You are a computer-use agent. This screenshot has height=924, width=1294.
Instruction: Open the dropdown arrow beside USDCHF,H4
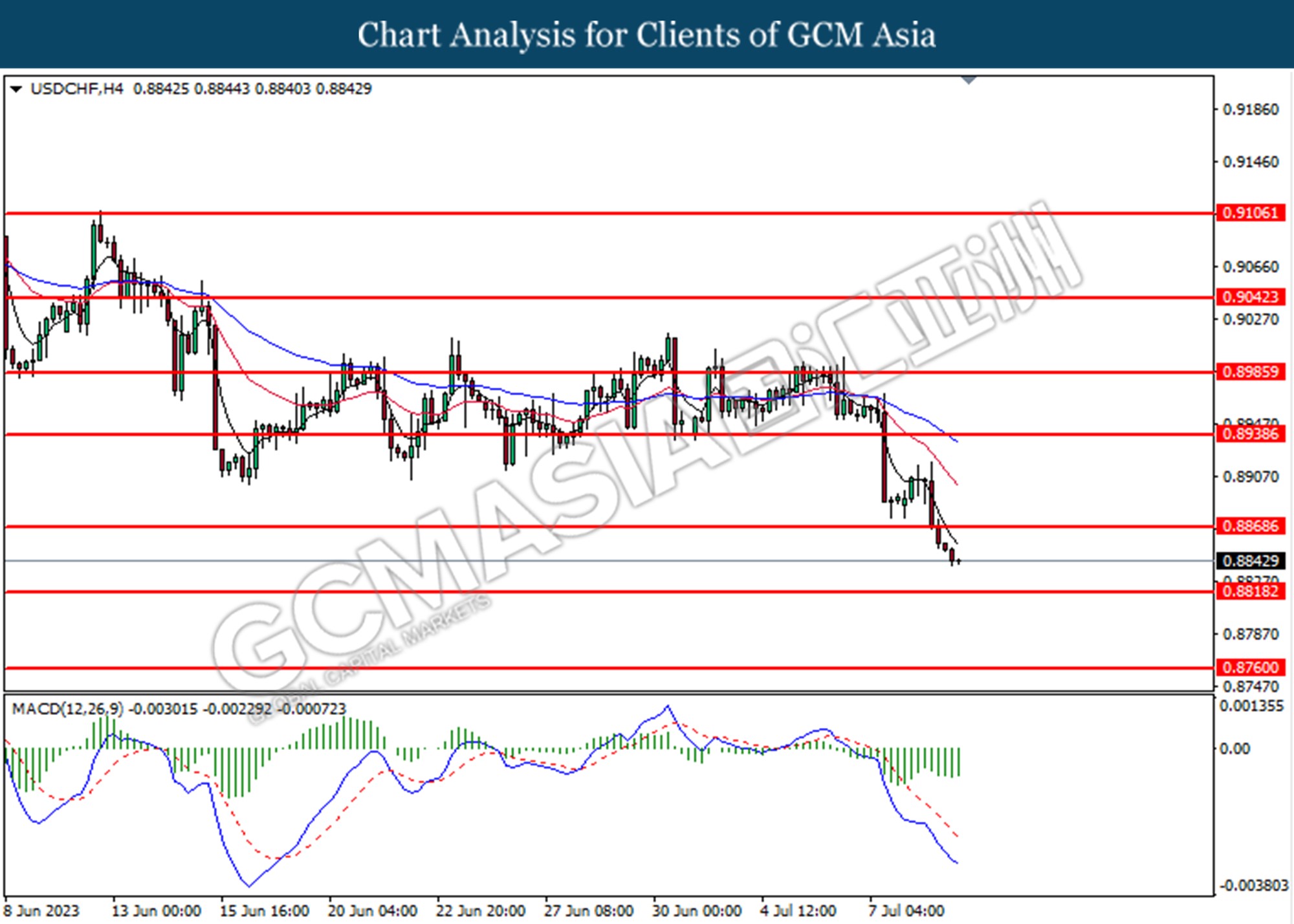click(x=16, y=89)
